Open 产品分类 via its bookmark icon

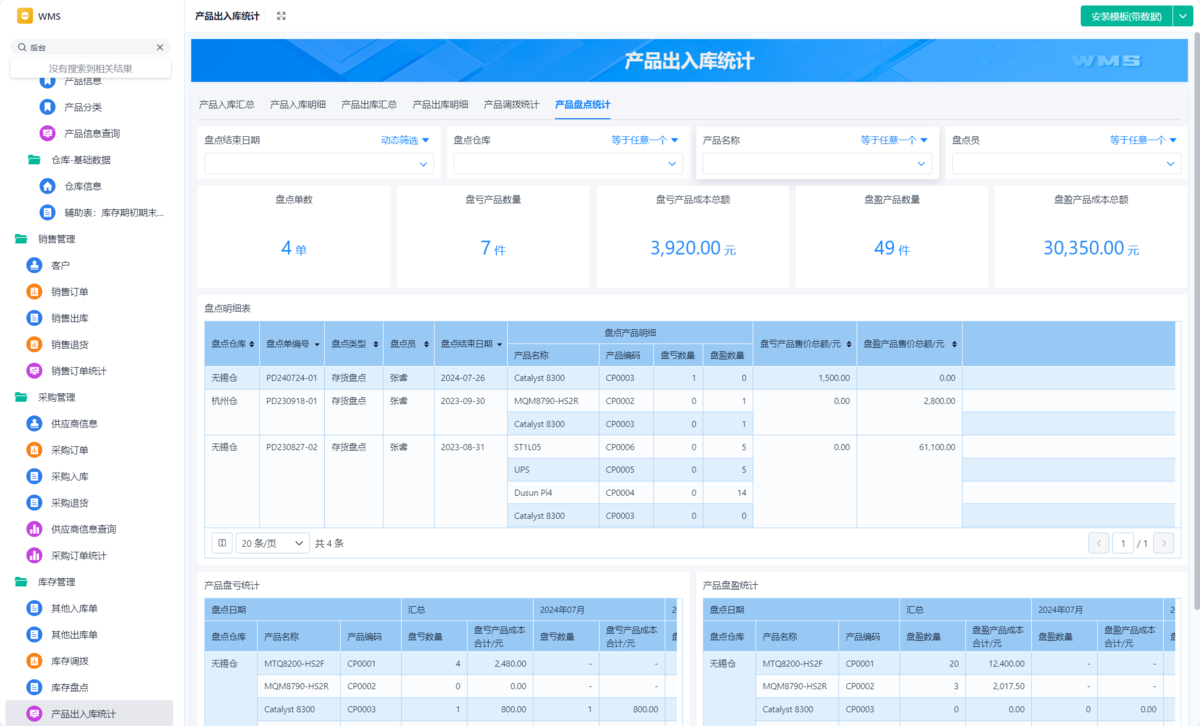coord(47,107)
